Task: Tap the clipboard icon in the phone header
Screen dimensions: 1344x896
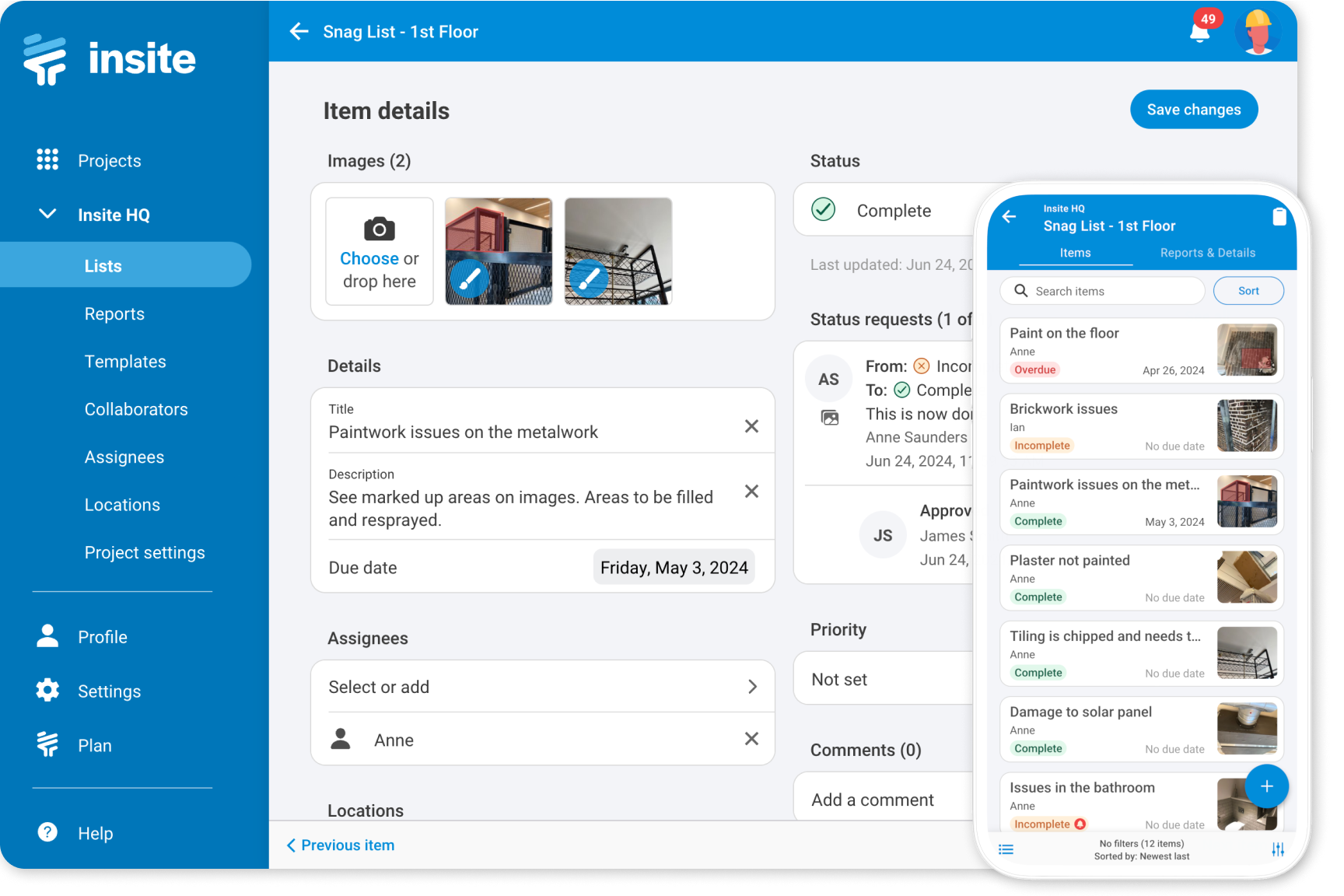Action: click(1281, 216)
